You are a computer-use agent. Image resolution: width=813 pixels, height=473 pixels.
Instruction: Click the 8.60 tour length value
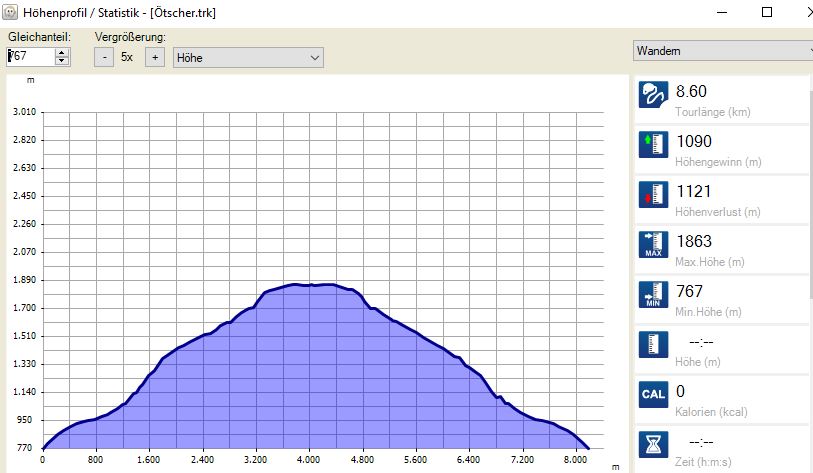(x=691, y=91)
